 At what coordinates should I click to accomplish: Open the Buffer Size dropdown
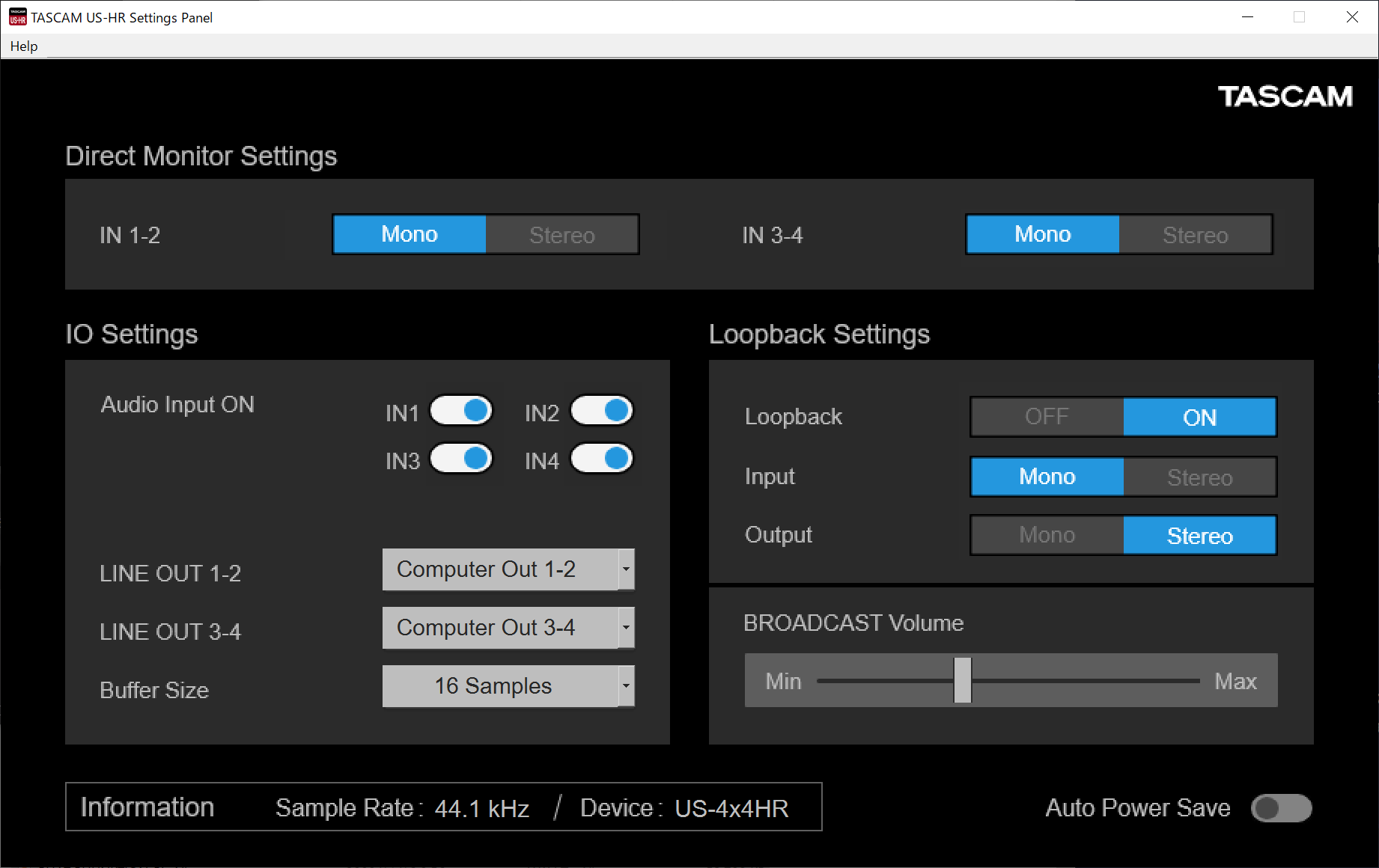click(508, 686)
